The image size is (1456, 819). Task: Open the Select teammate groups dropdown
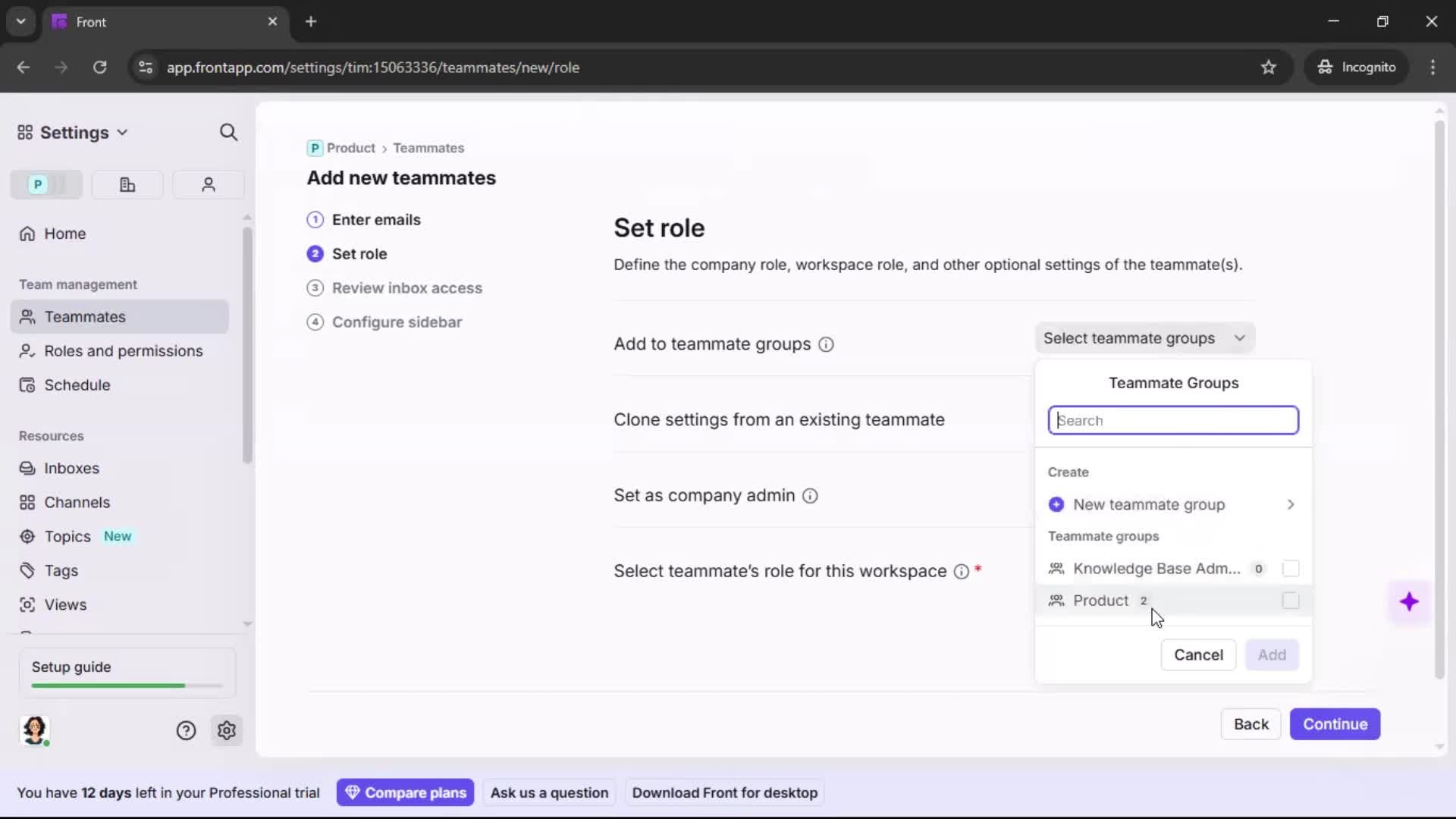(1144, 338)
